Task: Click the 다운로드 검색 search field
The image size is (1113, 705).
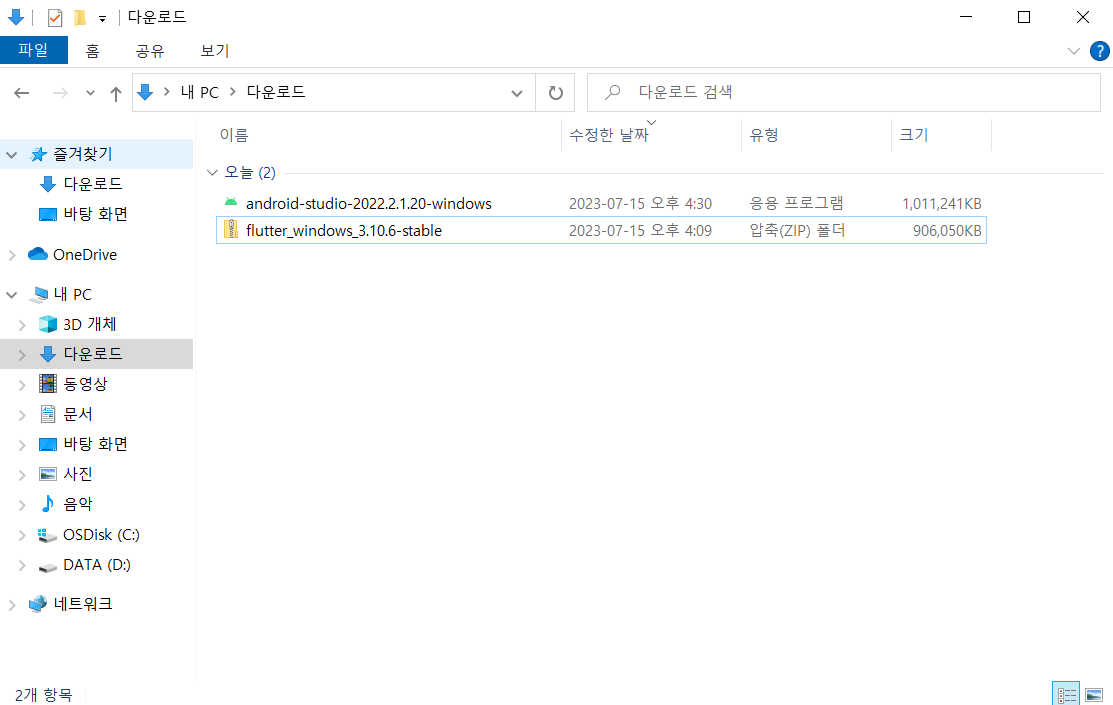Action: [843, 92]
